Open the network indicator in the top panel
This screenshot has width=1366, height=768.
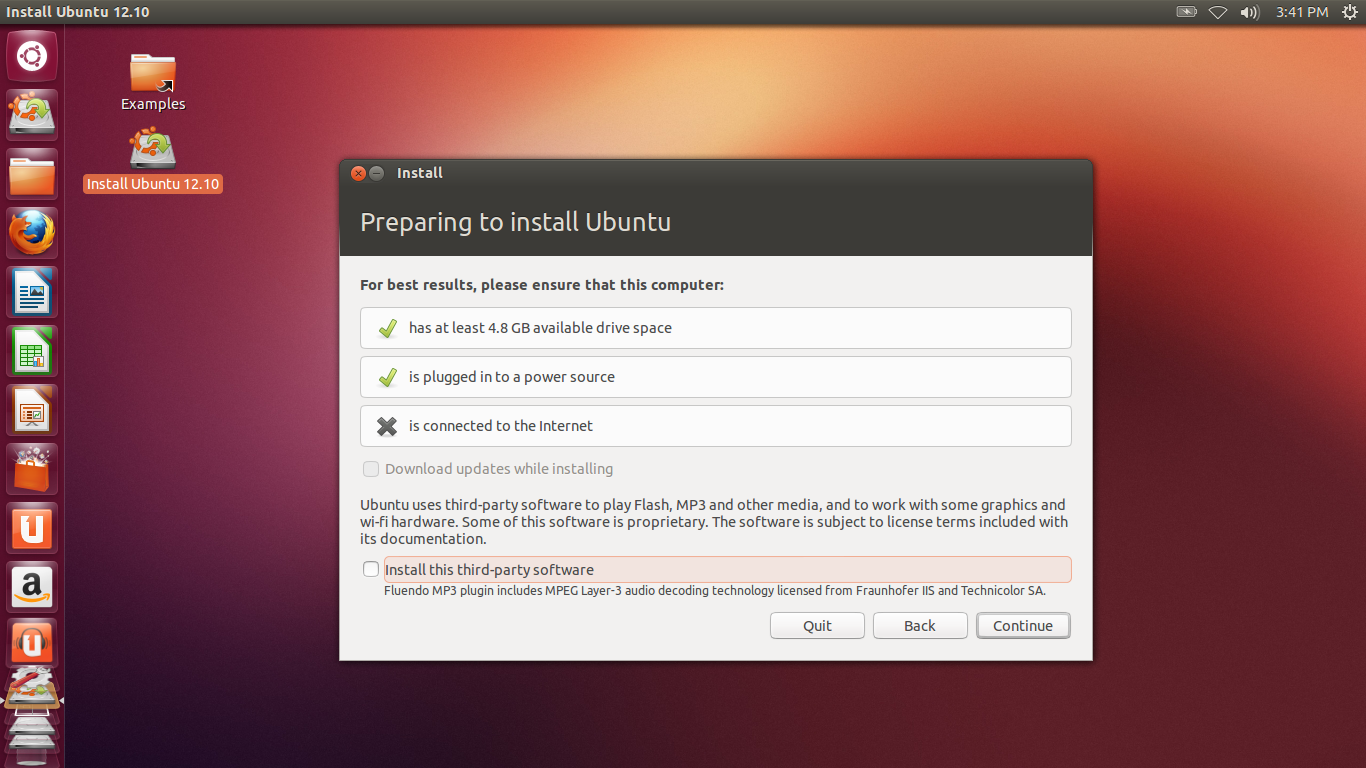[1217, 12]
